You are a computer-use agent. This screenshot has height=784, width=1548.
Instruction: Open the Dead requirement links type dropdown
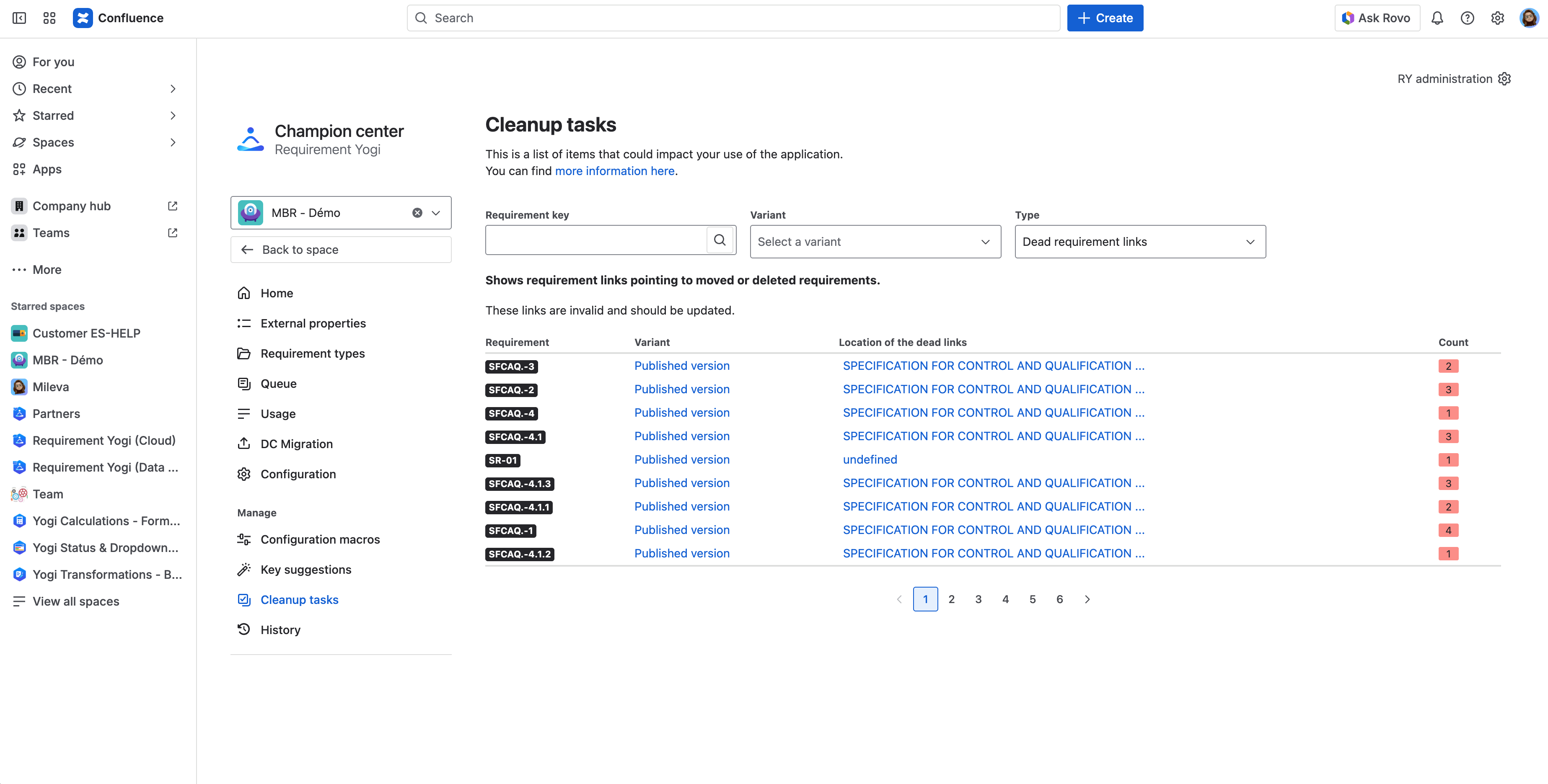pos(1139,242)
